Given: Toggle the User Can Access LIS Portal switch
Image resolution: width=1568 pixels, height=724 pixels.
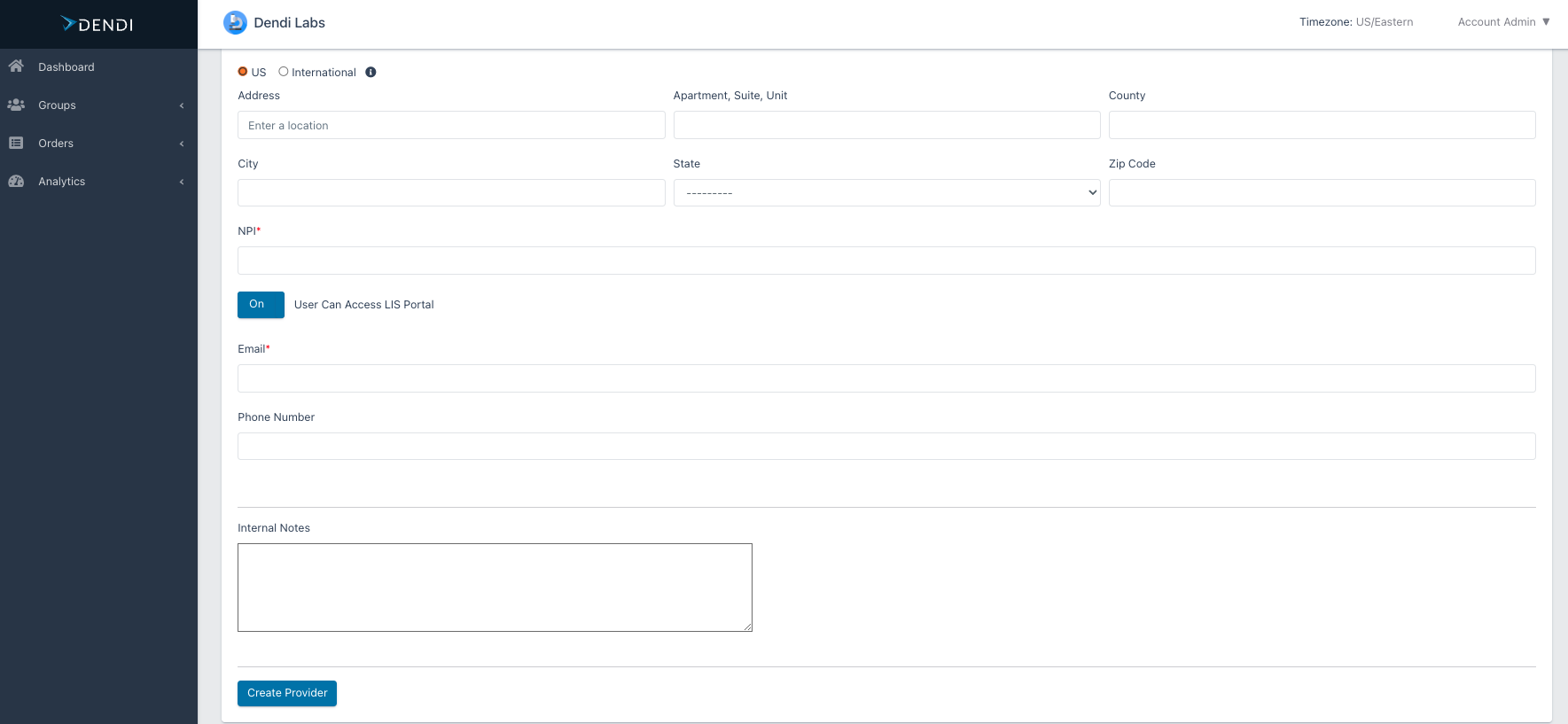Looking at the screenshot, I should point(261,305).
